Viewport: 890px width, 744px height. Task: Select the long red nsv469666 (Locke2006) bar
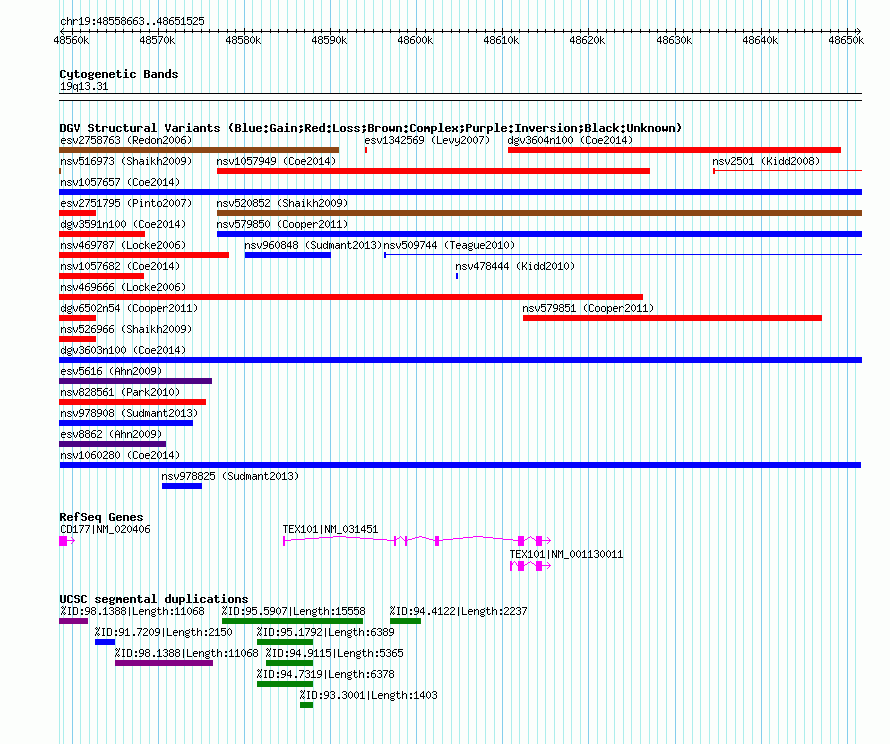pos(351,297)
